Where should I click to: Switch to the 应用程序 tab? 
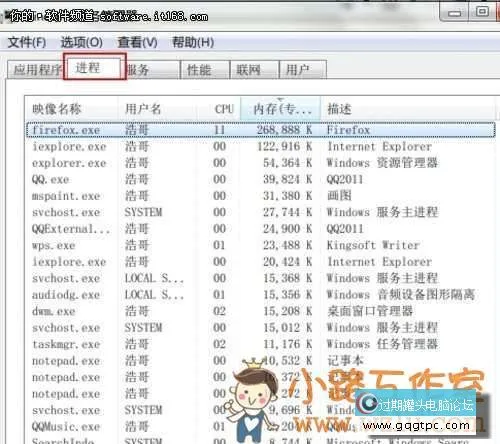[x=36, y=70]
